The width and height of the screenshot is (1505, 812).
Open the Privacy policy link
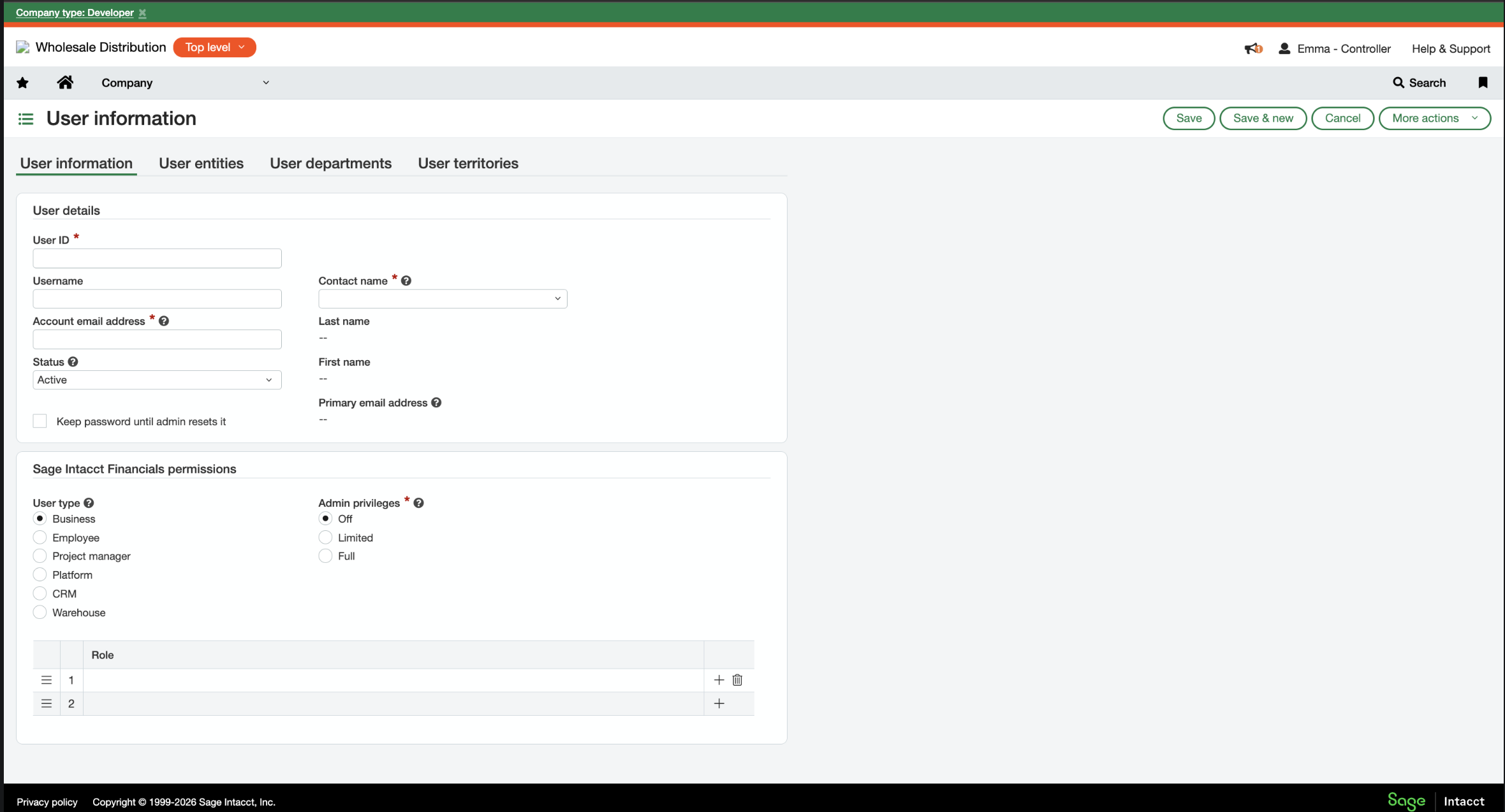(x=47, y=802)
